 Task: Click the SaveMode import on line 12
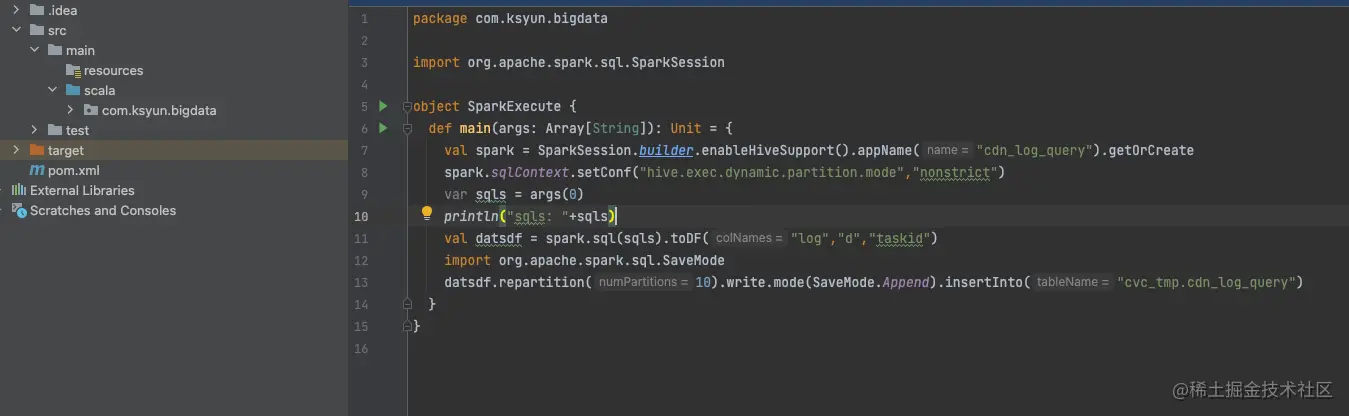tap(585, 260)
